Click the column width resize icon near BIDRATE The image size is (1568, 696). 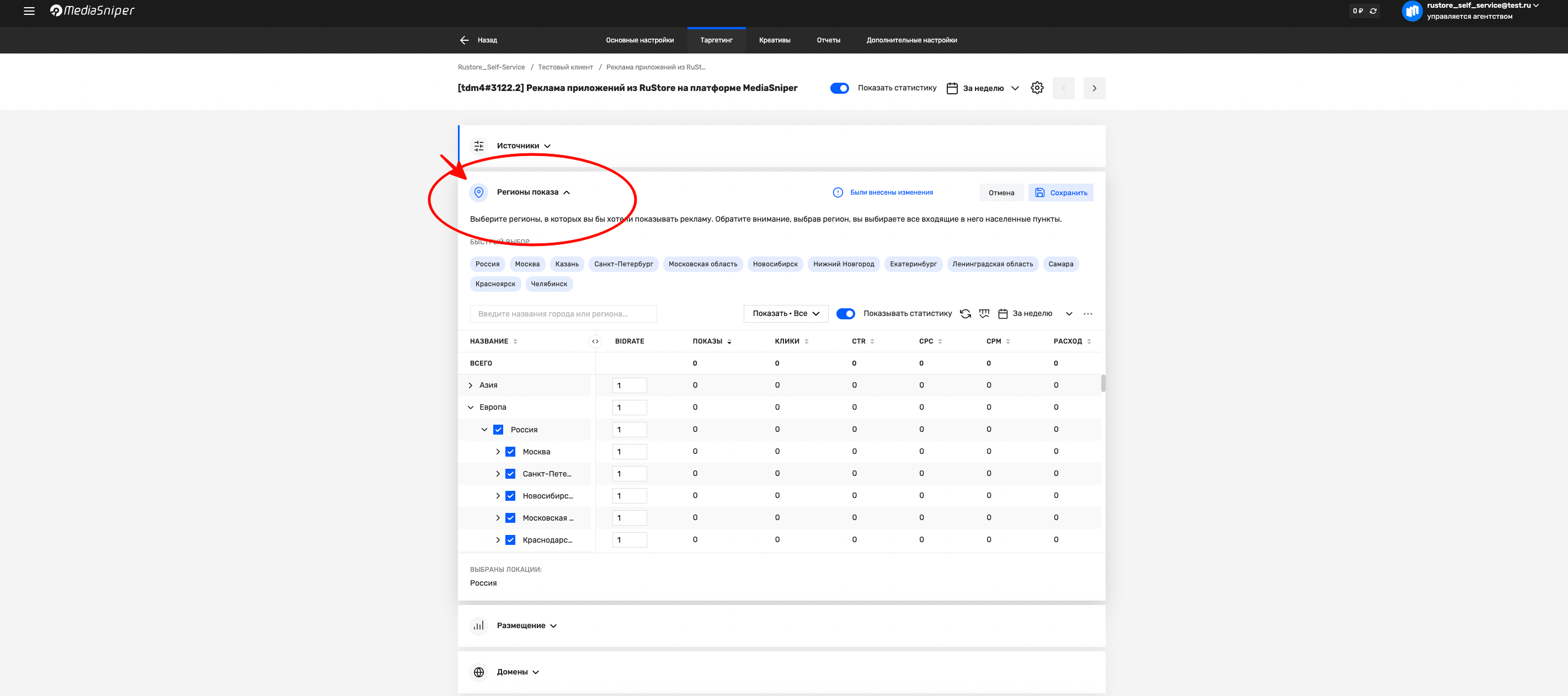click(595, 341)
